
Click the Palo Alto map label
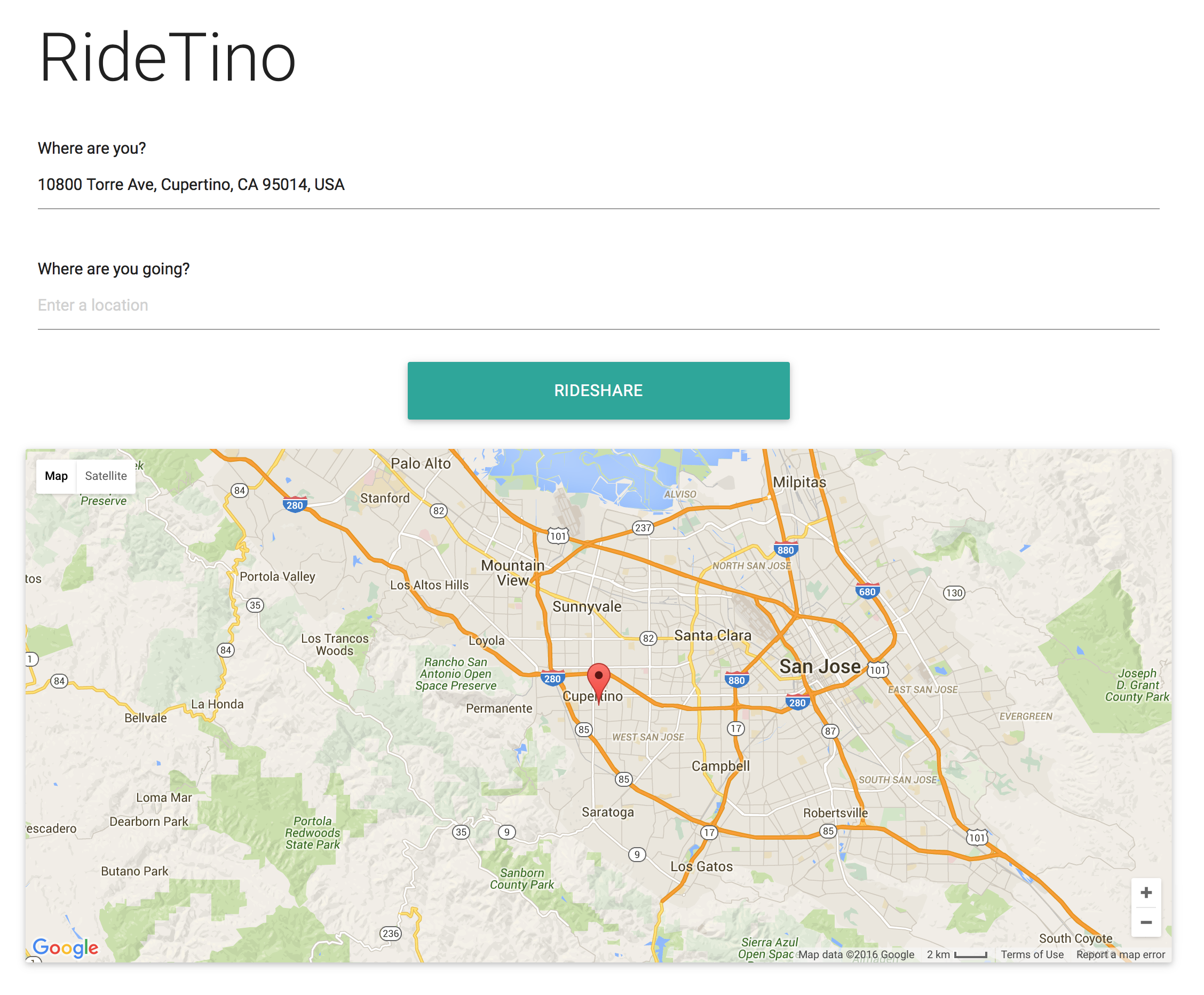(420, 463)
